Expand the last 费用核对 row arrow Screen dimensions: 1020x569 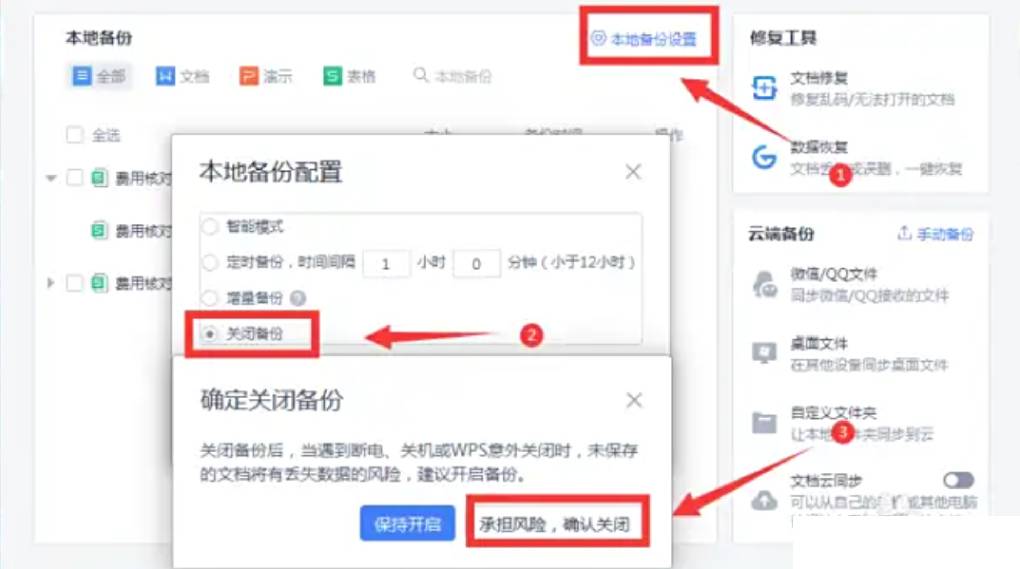point(51,283)
